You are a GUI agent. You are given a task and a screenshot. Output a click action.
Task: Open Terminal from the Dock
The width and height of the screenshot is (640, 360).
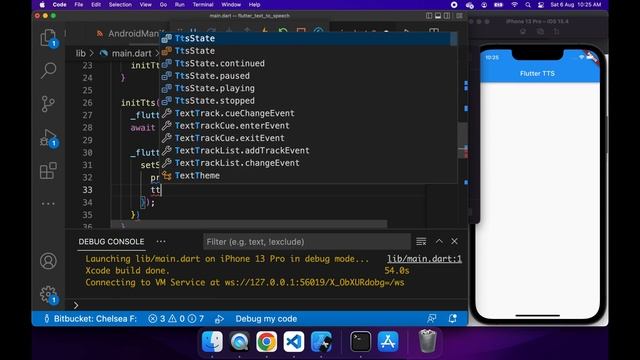[360, 341]
